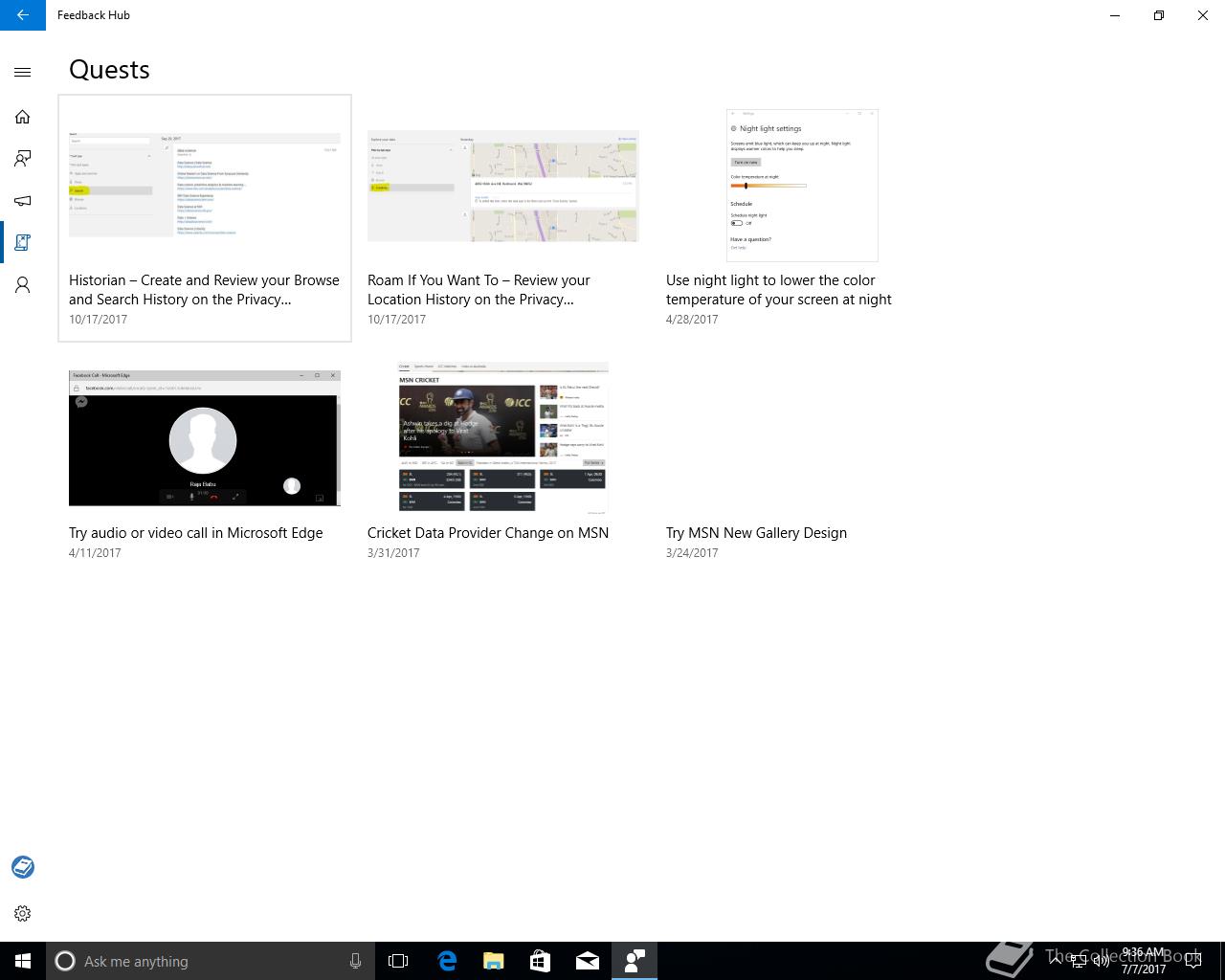The image size is (1225, 980).
Task: Open Microsoft Store from taskbar
Action: (x=541, y=961)
